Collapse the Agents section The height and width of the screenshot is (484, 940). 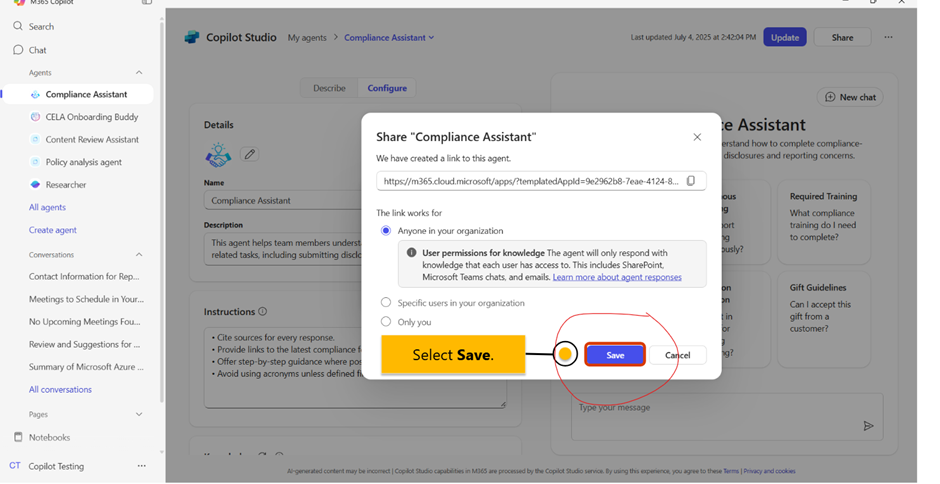pyautogui.click(x=139, y=73)
